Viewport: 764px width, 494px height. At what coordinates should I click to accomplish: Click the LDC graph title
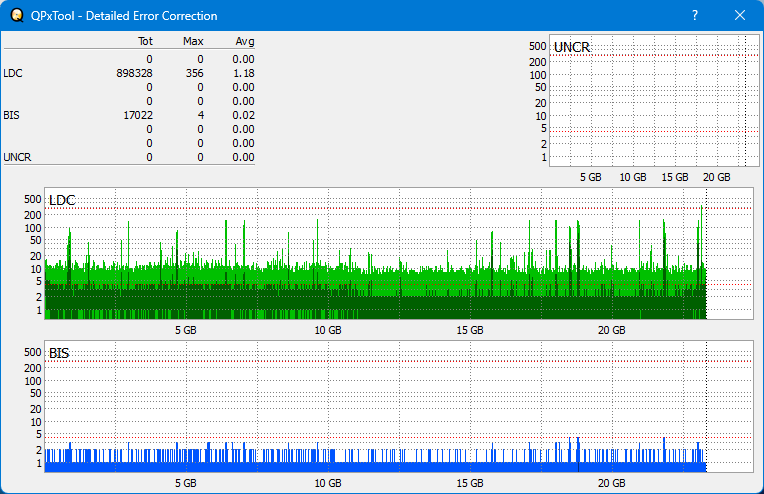tap(62, 200)
